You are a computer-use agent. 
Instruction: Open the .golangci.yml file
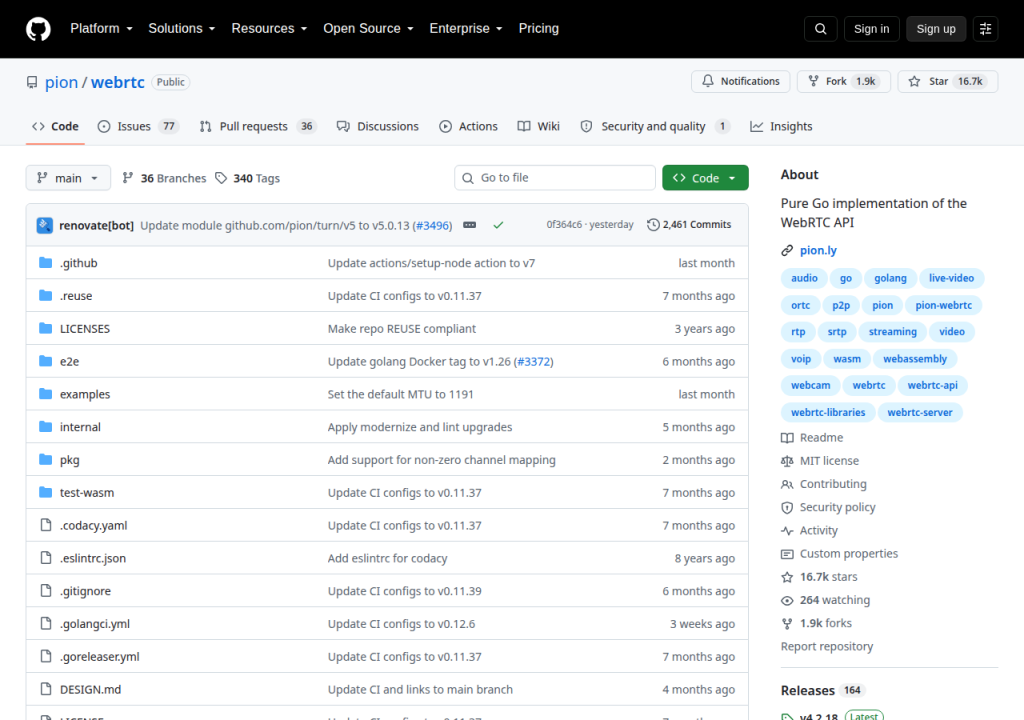click(95, 624)
